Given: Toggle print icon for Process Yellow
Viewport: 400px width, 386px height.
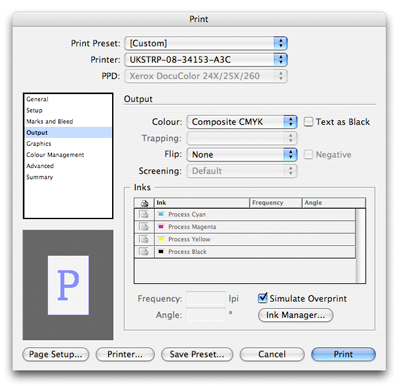Looking at the screenshot, I should [x=144, y=239].
